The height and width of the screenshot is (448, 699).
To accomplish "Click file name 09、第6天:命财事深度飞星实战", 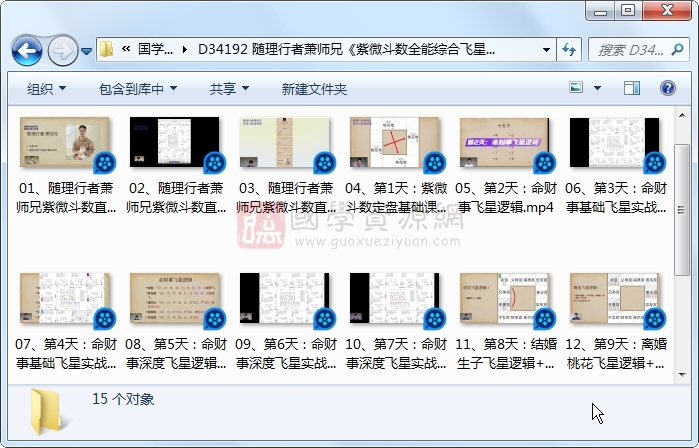I will (x=286, y=353).
